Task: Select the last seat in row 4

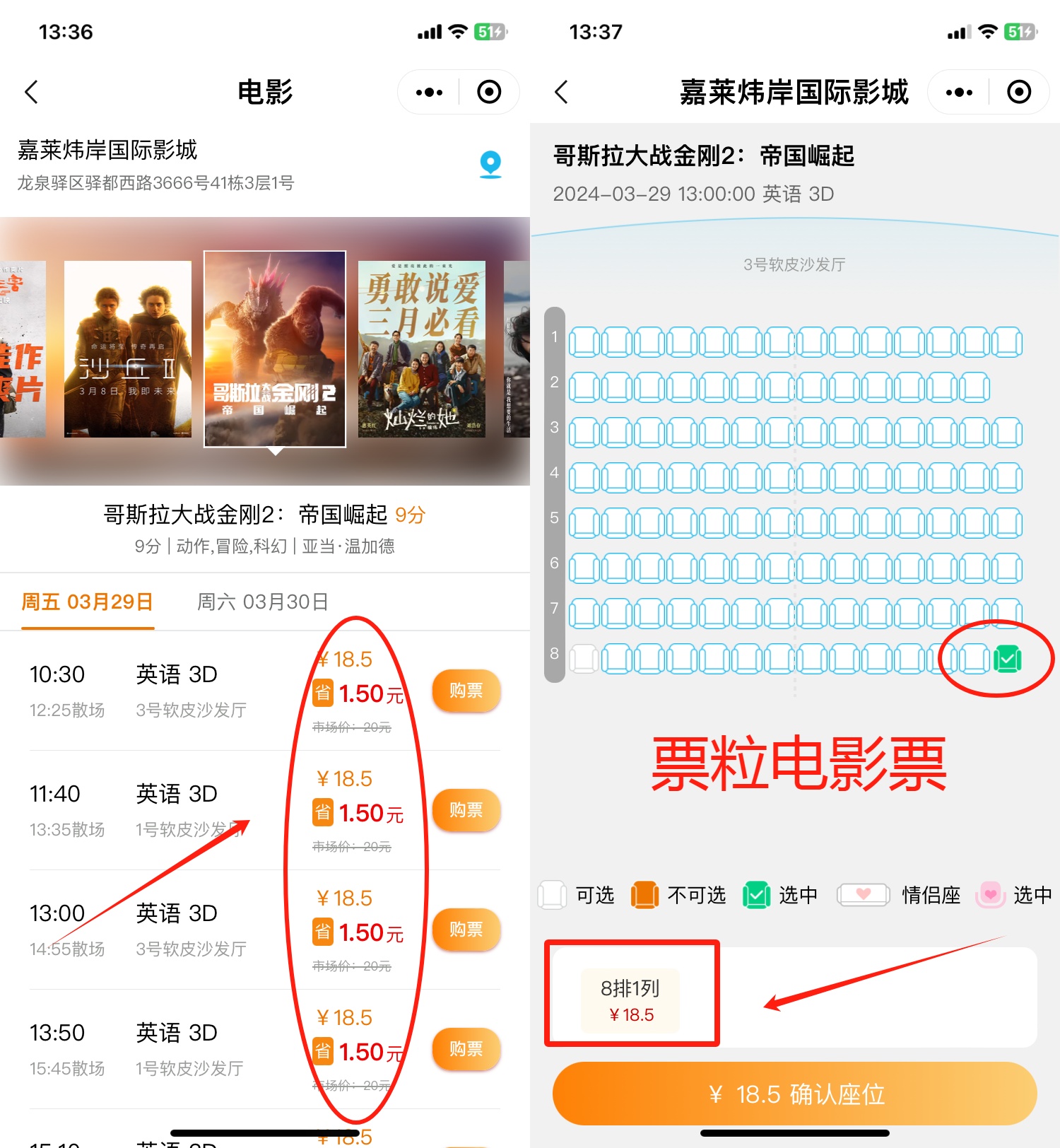Action: (x=1007, y=478)
